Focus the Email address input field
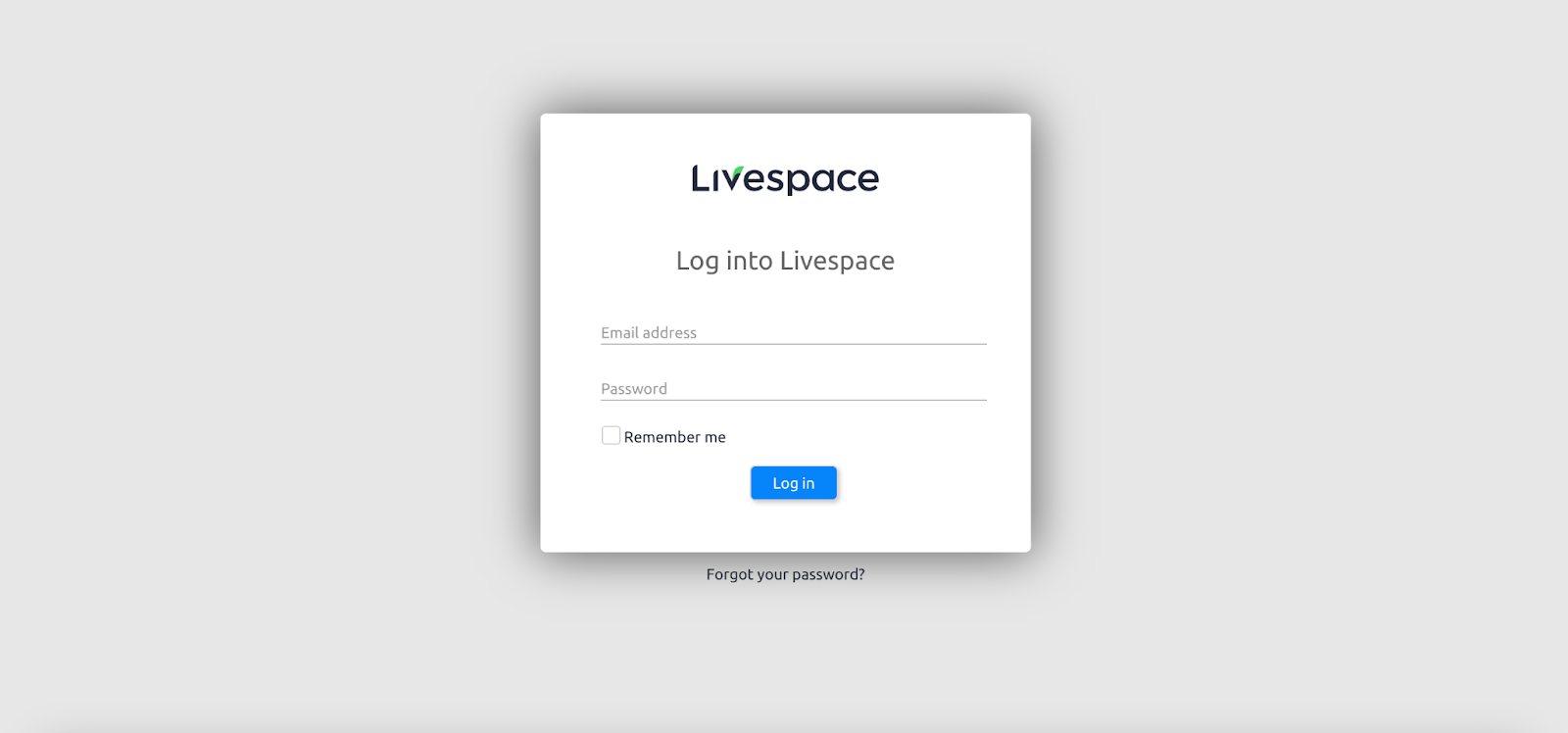This screenshot has width=1568, height=733. [x=794, y=332]
